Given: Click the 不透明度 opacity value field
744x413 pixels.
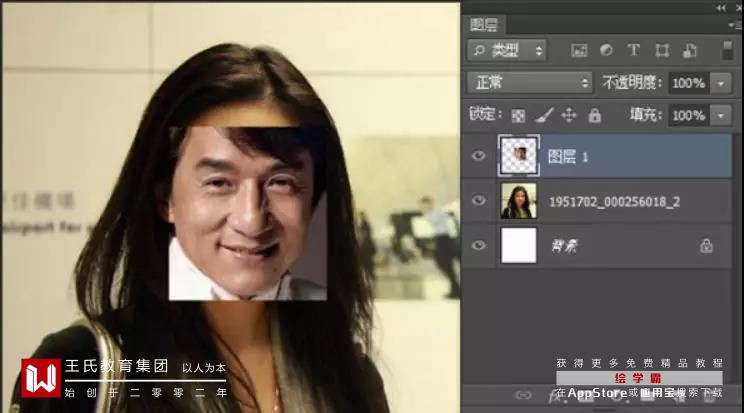Looking at the screenshot, I should (689, 83).
